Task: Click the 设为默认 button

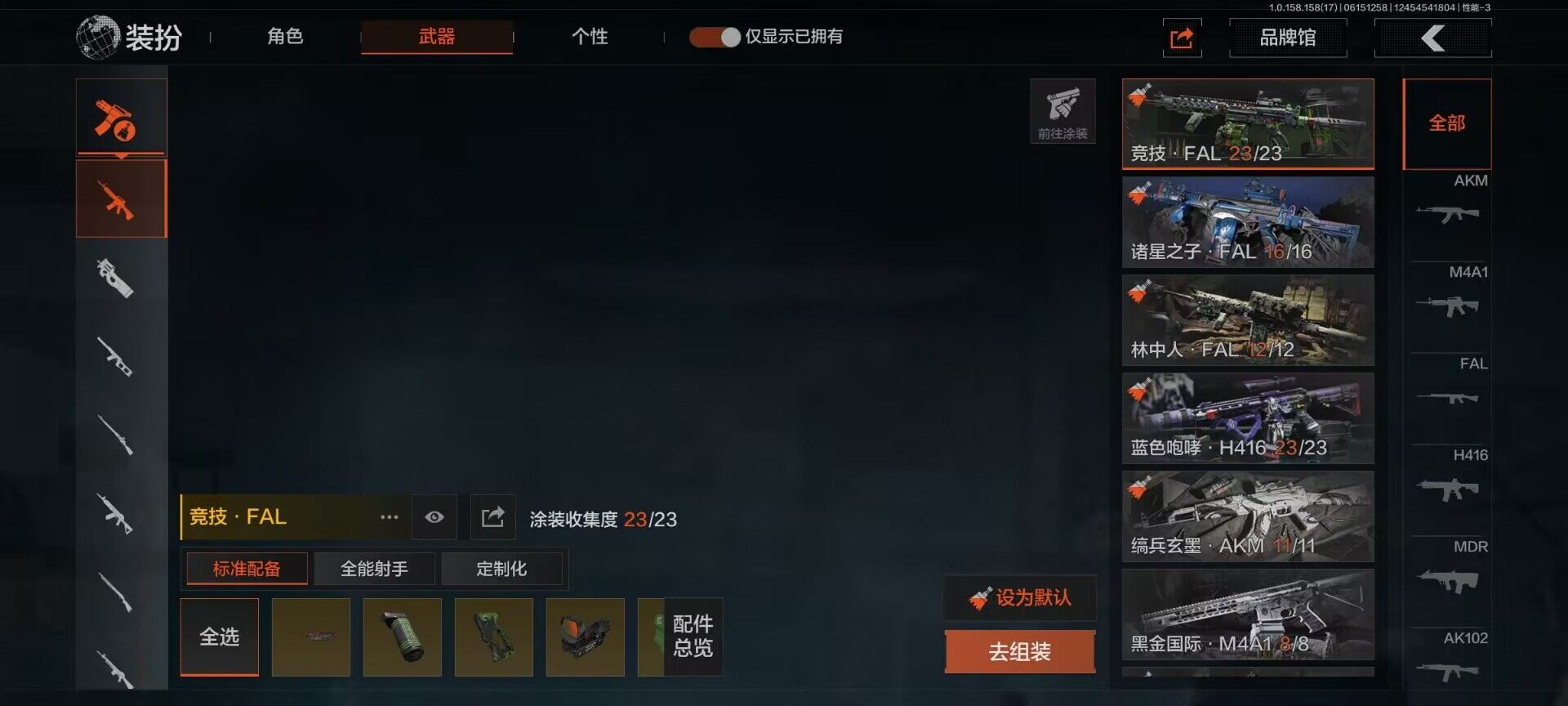Action: (x=1019, y=598)
